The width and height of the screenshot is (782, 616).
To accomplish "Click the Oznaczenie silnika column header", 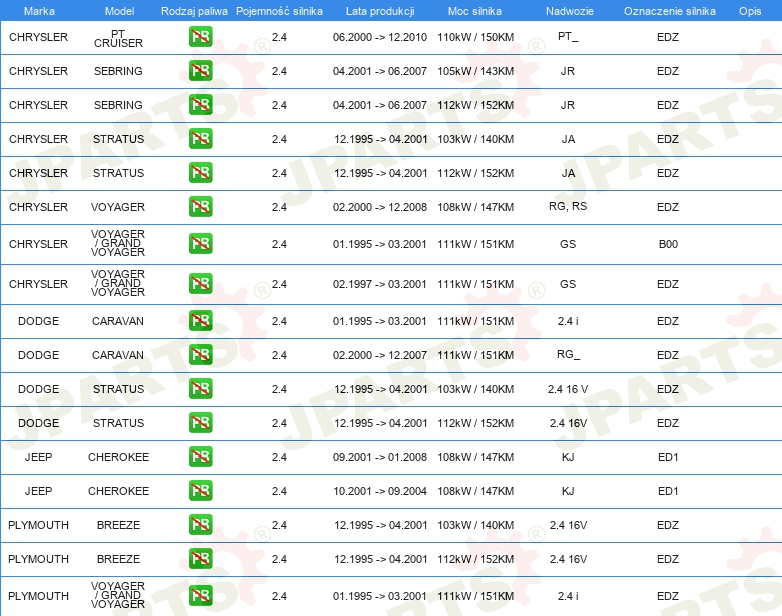I will click(x=670, y=11).
